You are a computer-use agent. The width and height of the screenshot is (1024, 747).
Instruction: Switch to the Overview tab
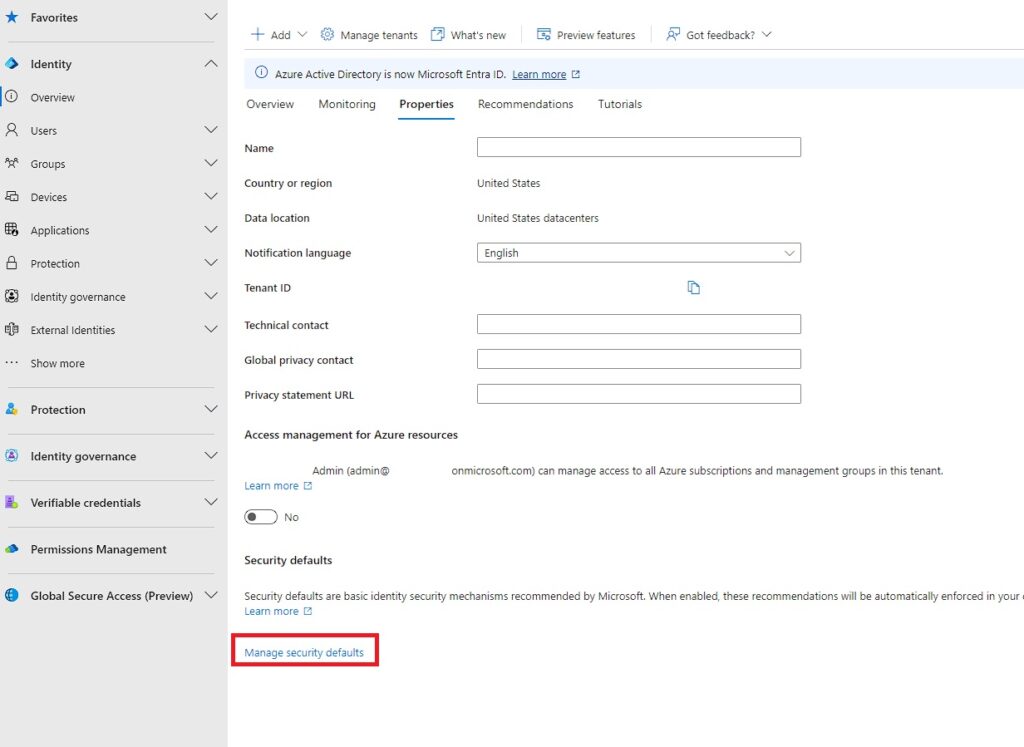click(x=270, y=104)
